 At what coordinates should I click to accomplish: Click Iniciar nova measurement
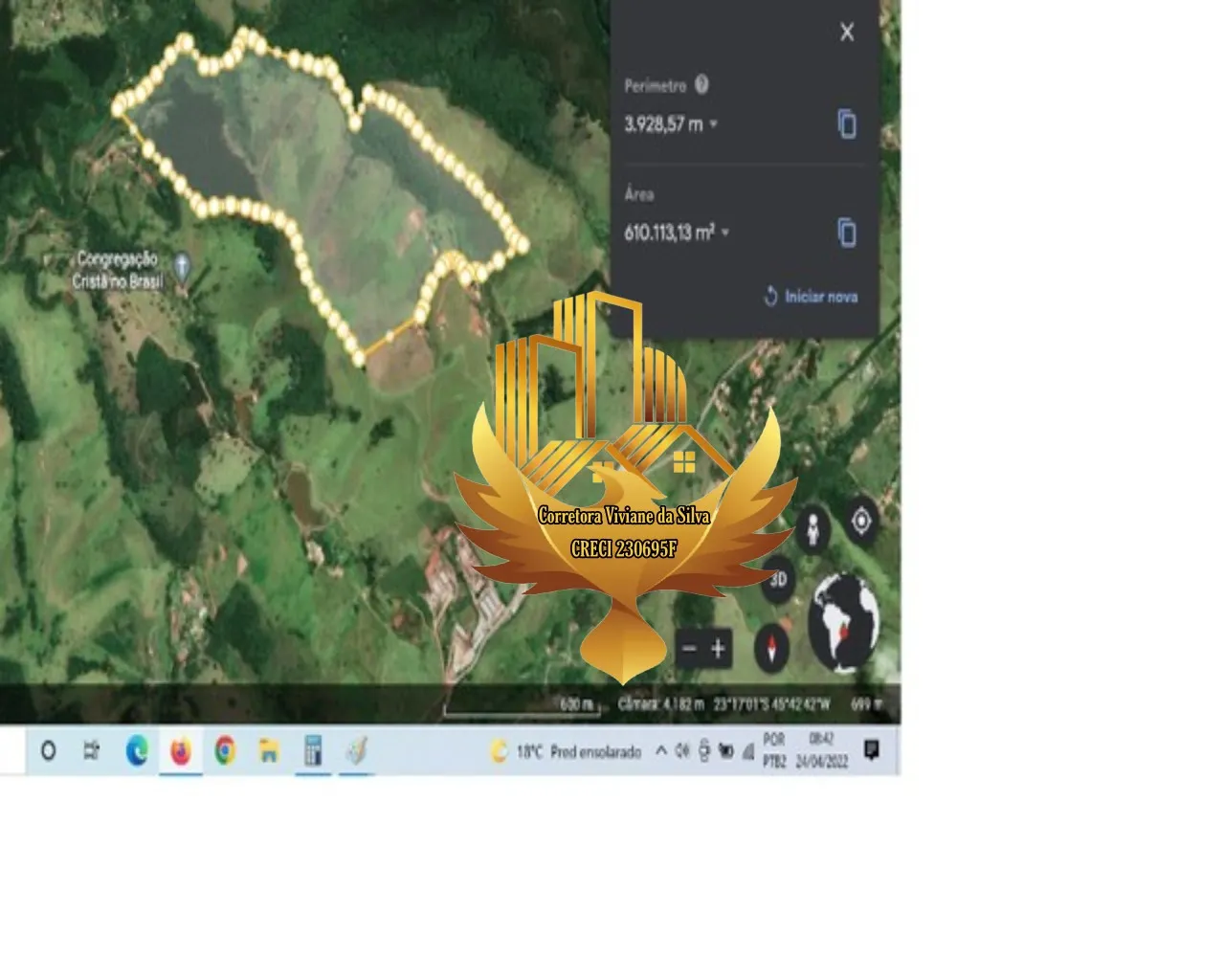[811, 297]
